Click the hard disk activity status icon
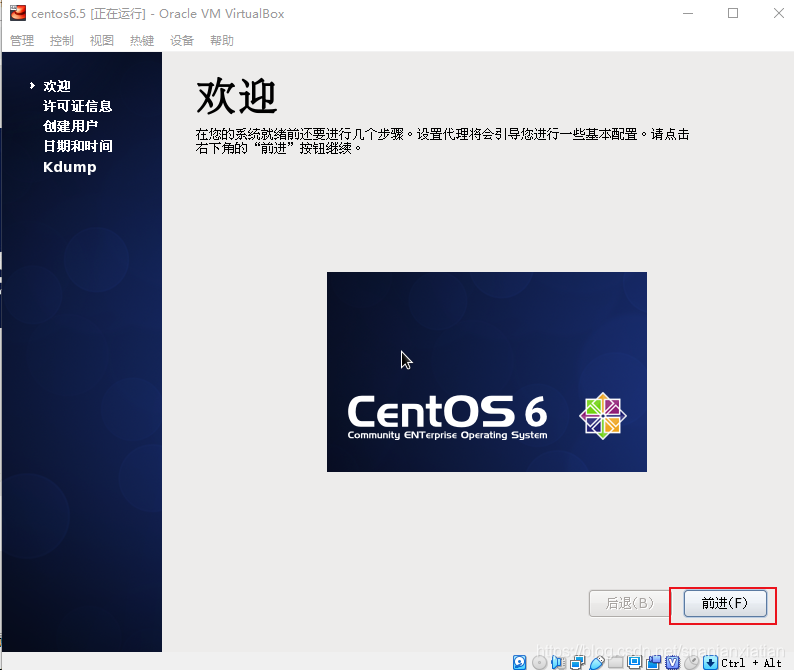The height and width of the screenshot is (670, 794). 520,662
